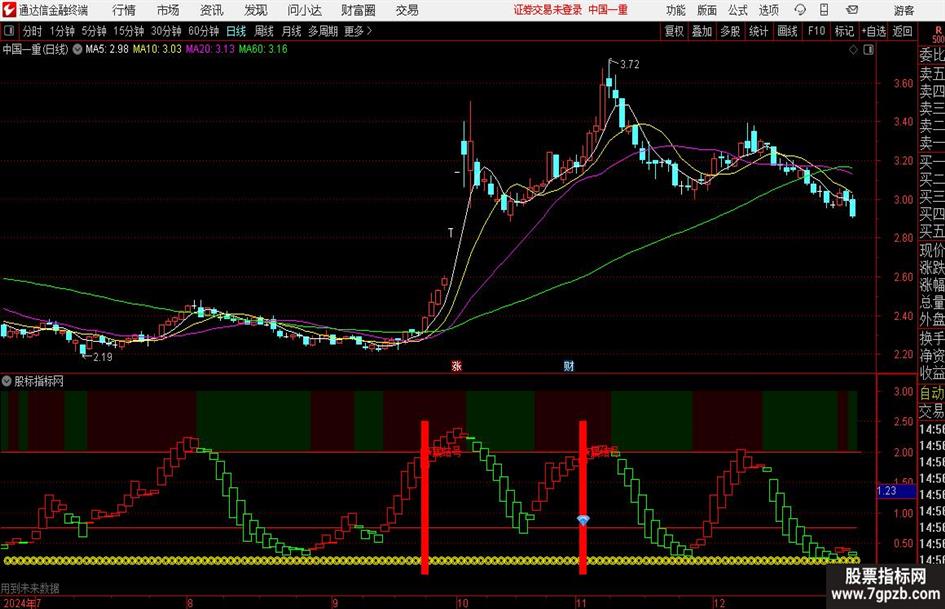
Task: Click the 中国一重(日线) chart title
Action: [x=35, y=49]
